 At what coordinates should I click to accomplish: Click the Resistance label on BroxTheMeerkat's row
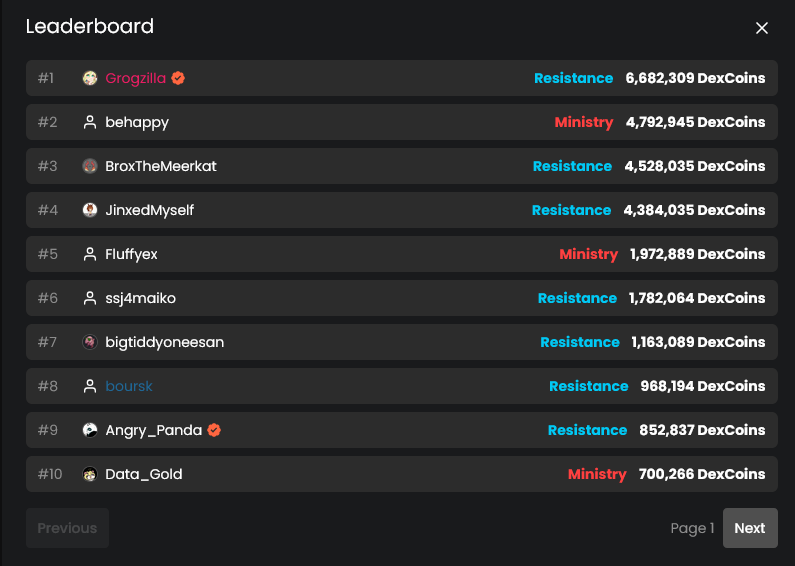click(x=572, y=166)
